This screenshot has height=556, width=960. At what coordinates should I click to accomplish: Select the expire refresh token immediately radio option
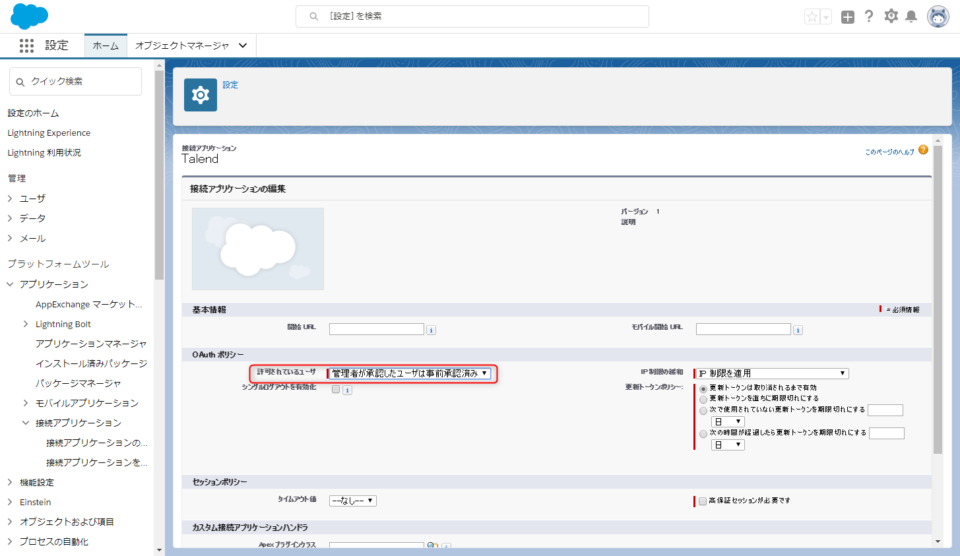[x=704, y=398]
